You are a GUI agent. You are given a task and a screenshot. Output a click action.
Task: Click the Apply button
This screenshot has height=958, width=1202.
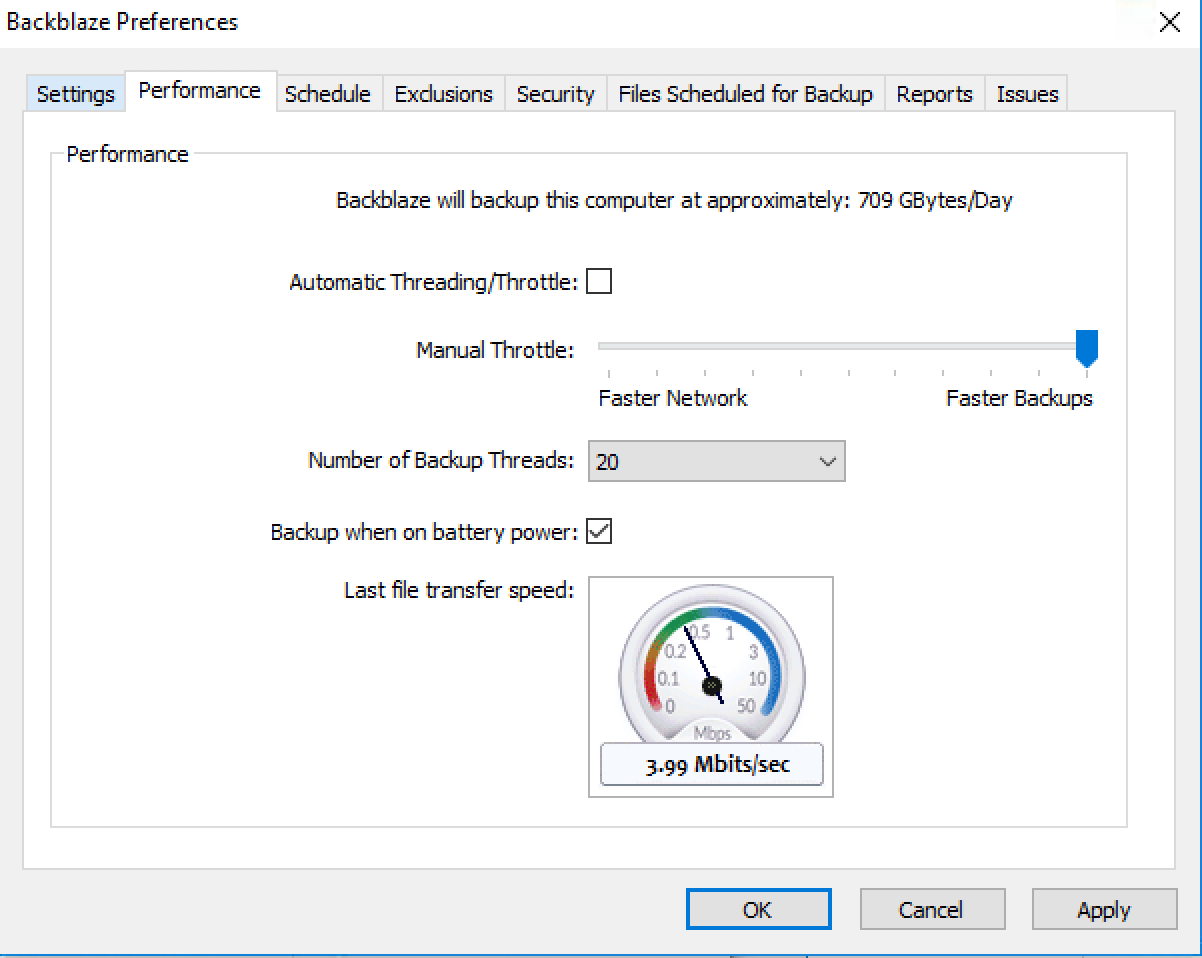pos(1104,909)
